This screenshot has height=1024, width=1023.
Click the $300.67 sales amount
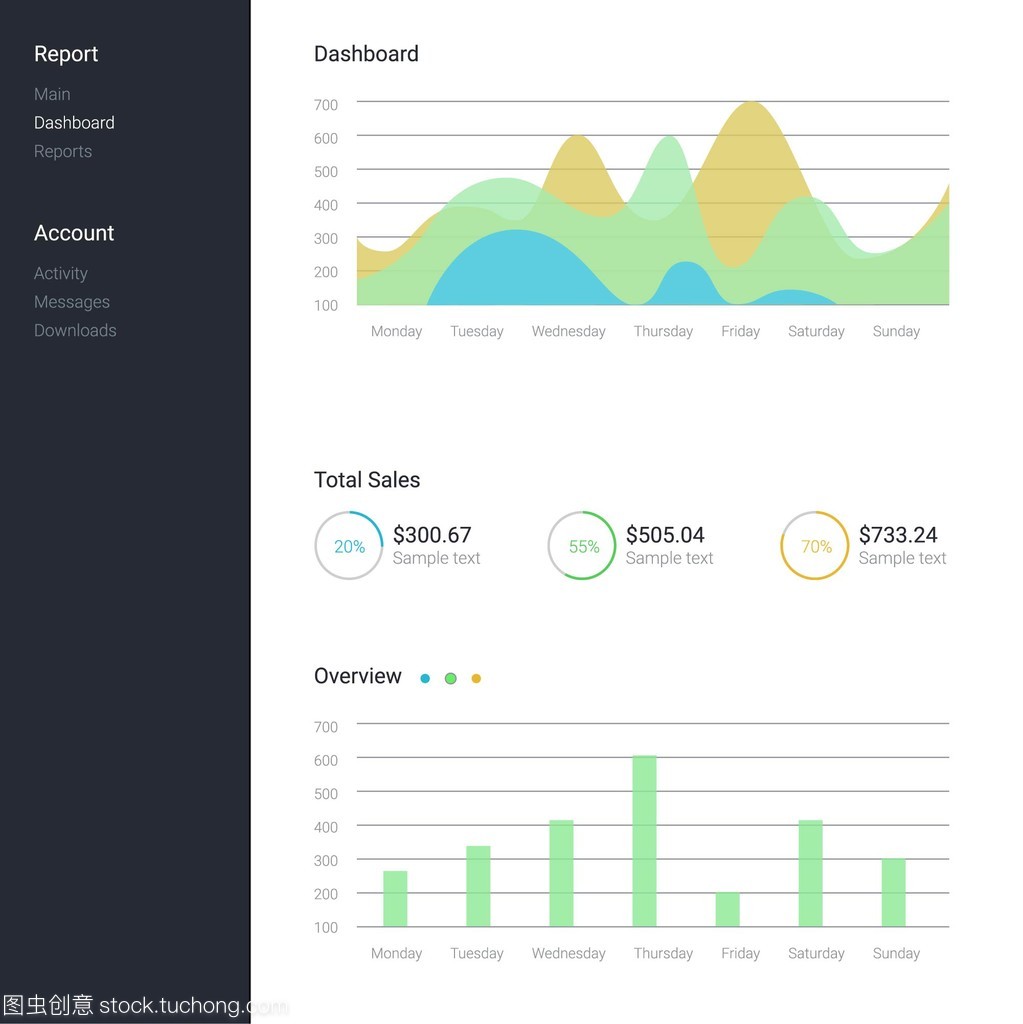431,535
